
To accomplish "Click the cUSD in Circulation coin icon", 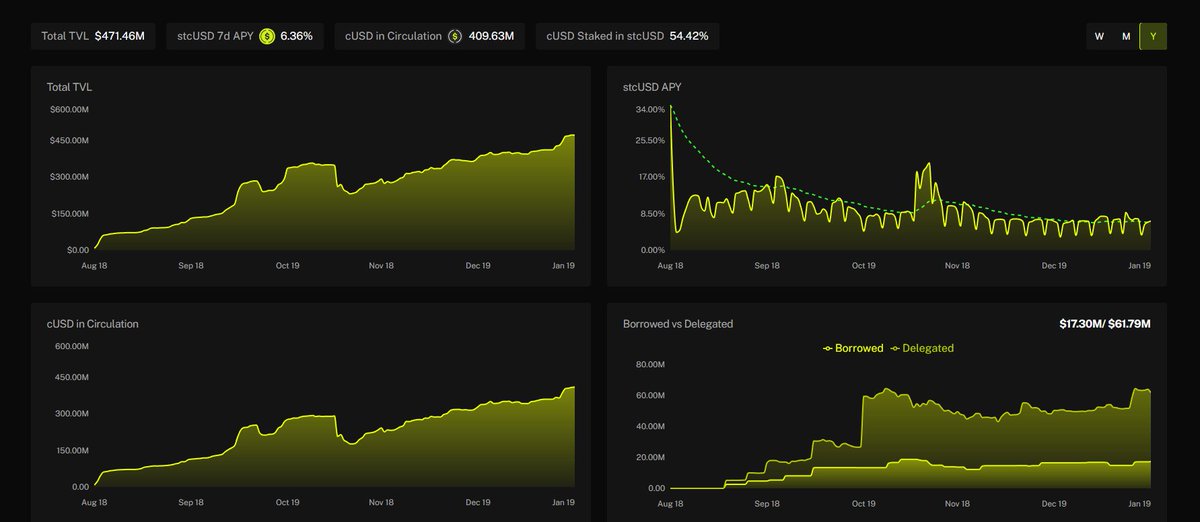I will [x=455, y=36].
